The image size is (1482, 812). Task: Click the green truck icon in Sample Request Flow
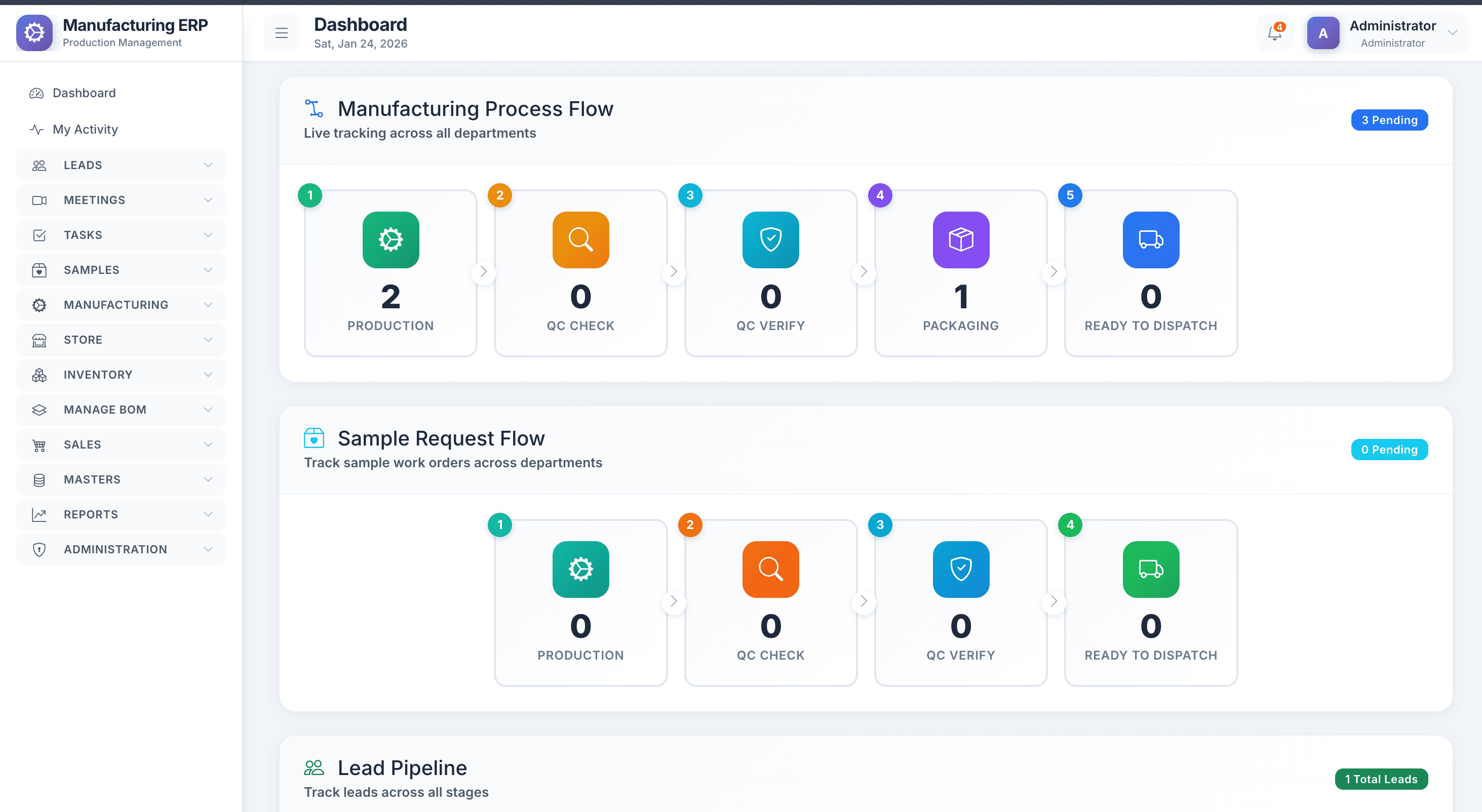[x=1151, y=570]
